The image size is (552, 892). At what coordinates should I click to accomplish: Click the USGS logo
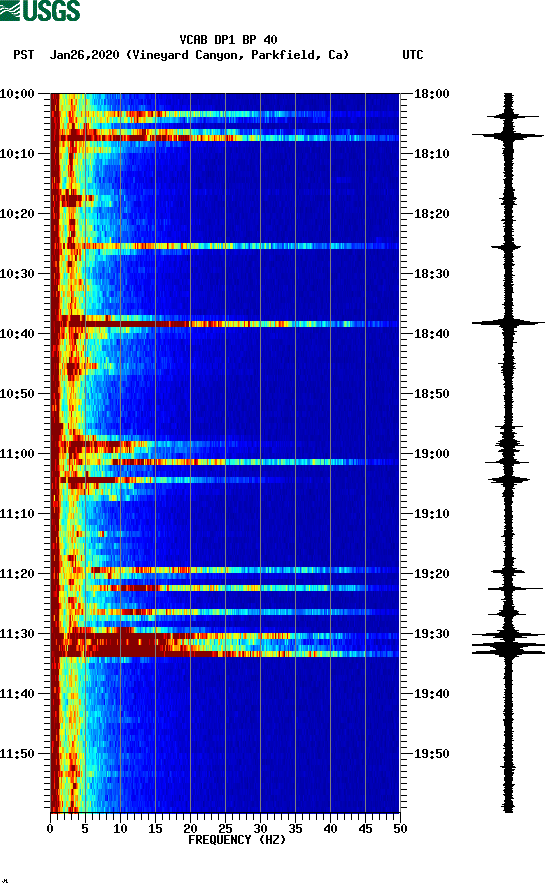(40, 10)
